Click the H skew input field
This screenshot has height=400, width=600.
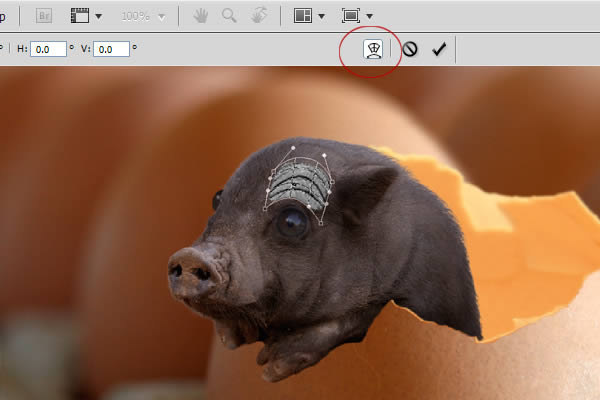coord(48,49)
